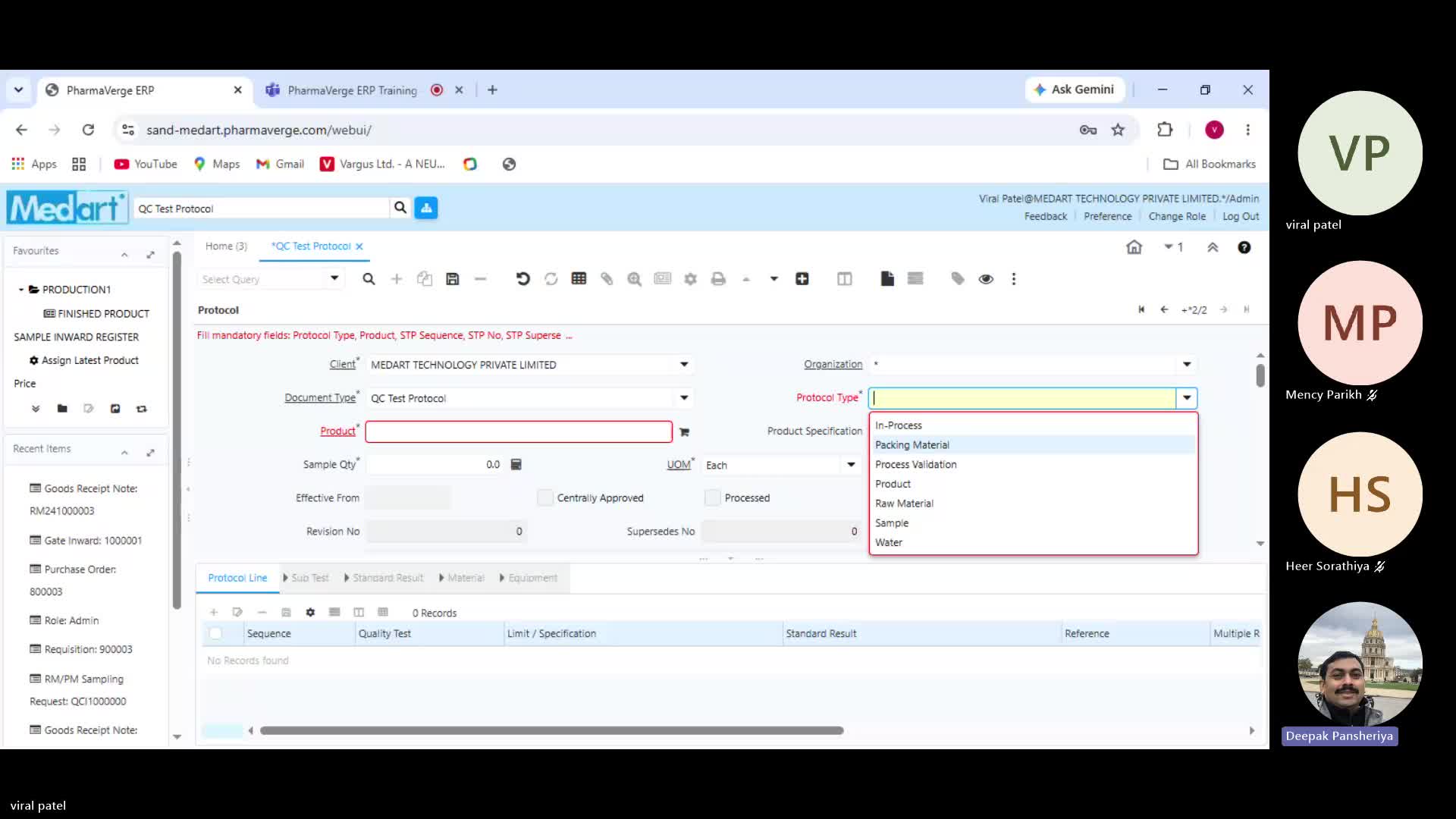Image resolution: width=1456 pixels, height=819 pixels.
Task: Open the toolbar three-dot overflow menu
Action: (1014, 279)
